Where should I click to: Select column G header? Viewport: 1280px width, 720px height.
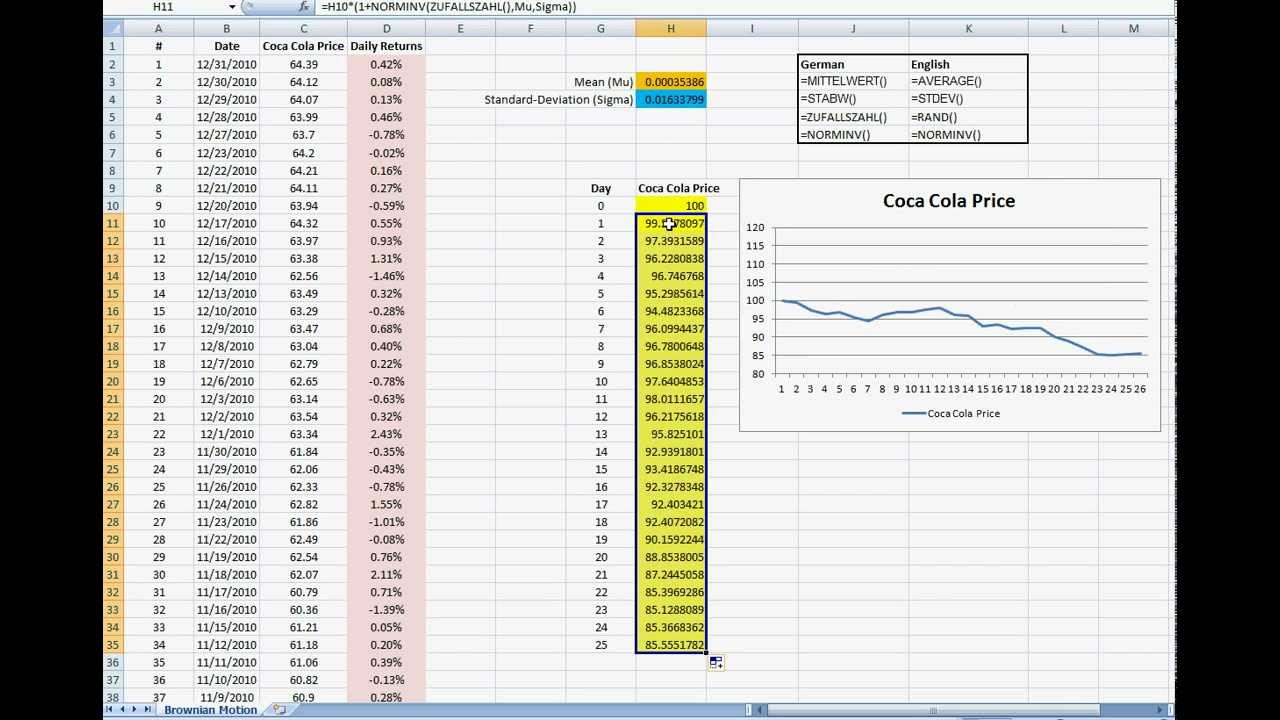pos(600,29)
